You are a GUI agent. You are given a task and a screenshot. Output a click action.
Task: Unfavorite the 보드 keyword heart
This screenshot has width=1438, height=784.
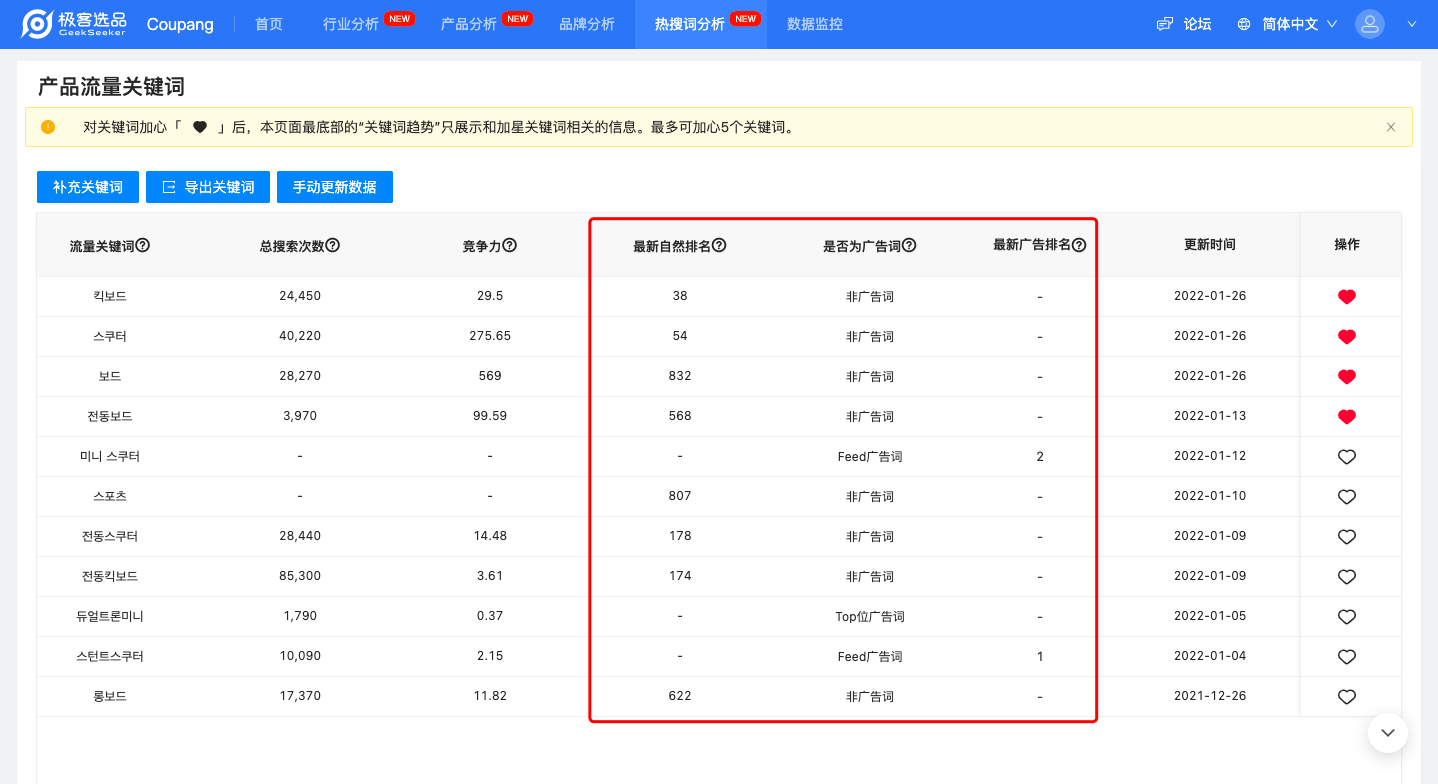pyautogui.click(x=1347, y=377)
